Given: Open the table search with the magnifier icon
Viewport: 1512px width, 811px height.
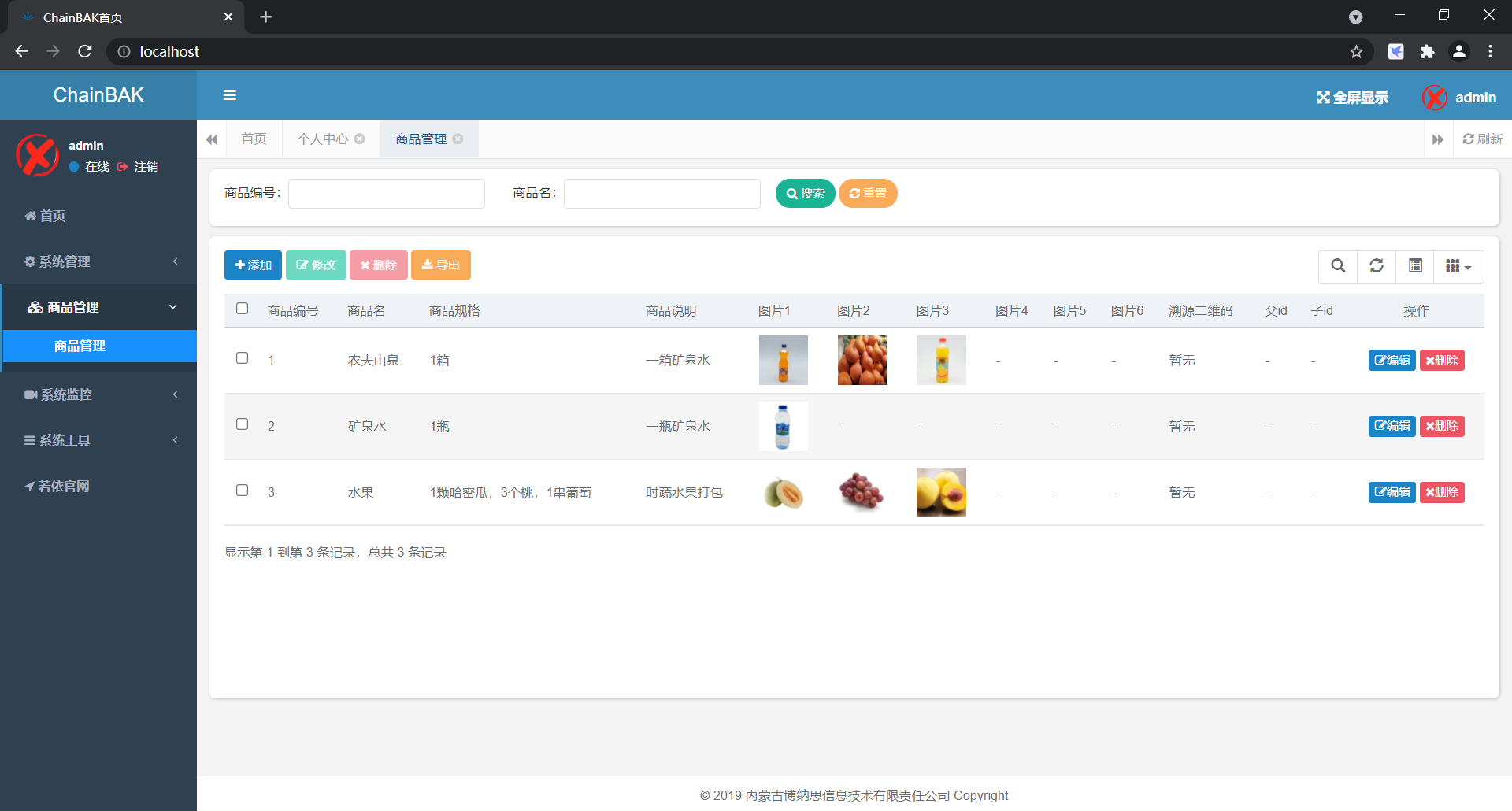Looking at the screenshot, I should pos(1337,266).
